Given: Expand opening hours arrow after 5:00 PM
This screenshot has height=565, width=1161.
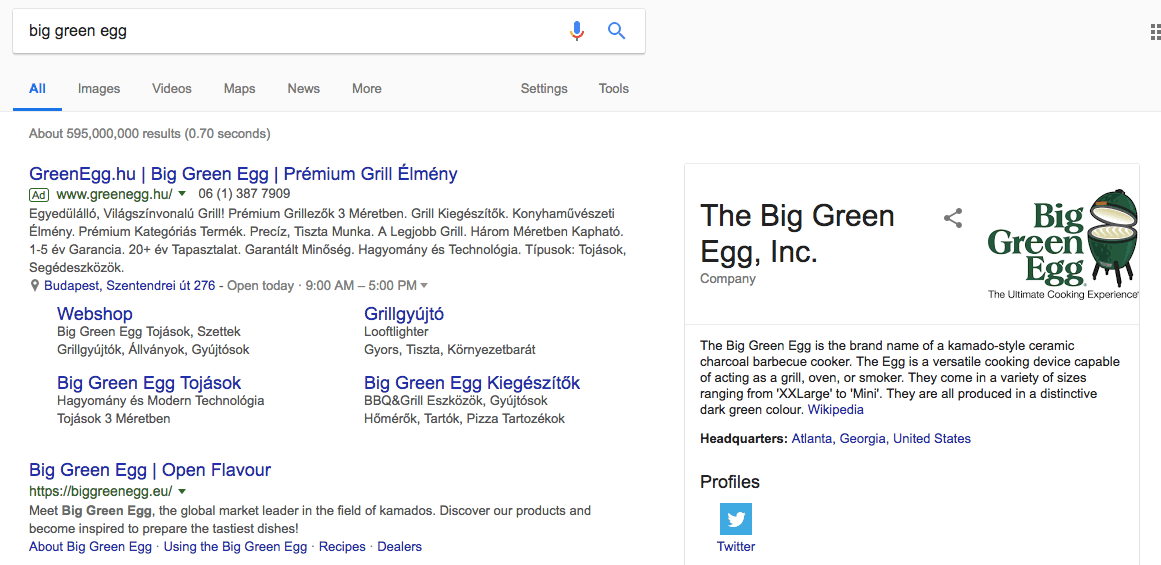Looking at the screenshot, I should click(x=424, y=285).
